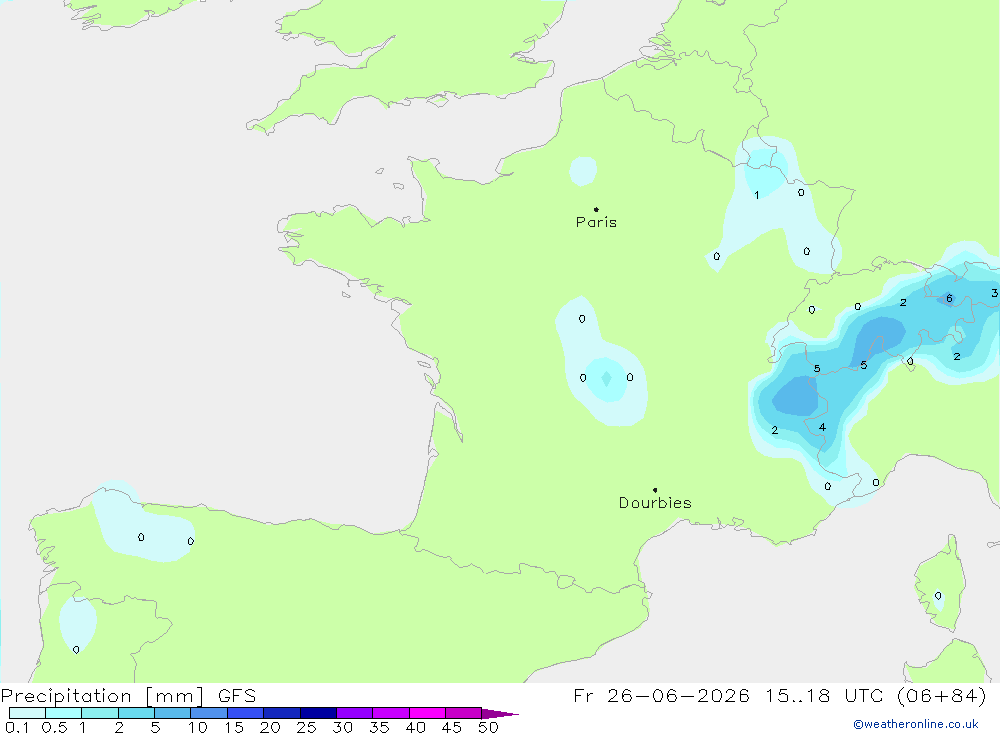Select the Dourbies city label
Screen dimensions: 1000x733
(655, 503)
